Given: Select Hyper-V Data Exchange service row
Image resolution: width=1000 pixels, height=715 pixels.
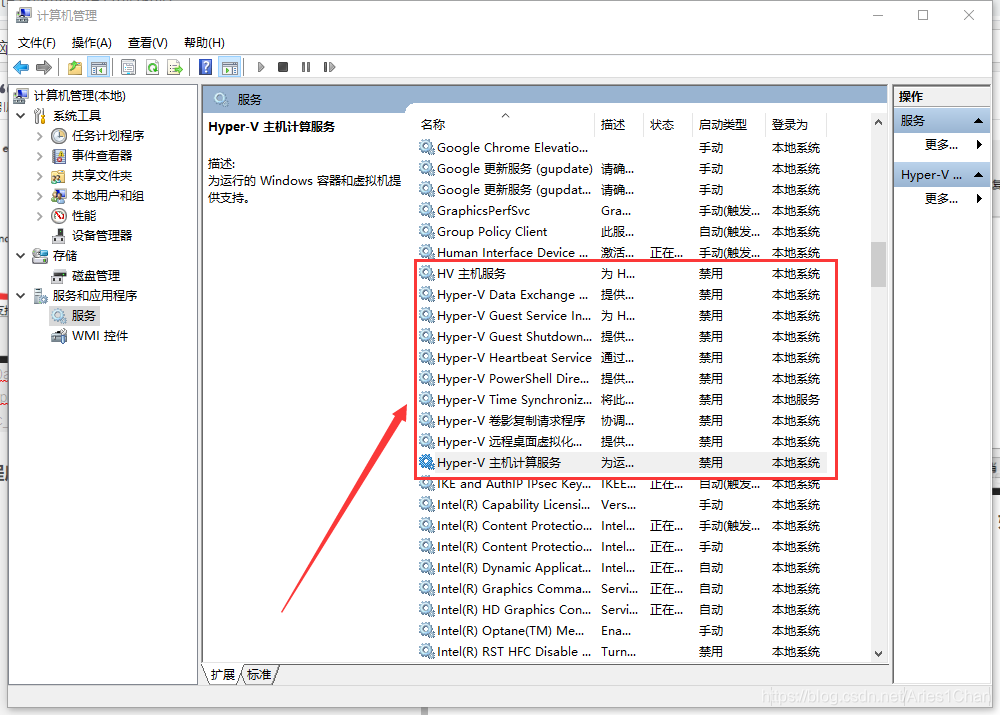Looking at the screenshot, I should (x=622, y=295).
